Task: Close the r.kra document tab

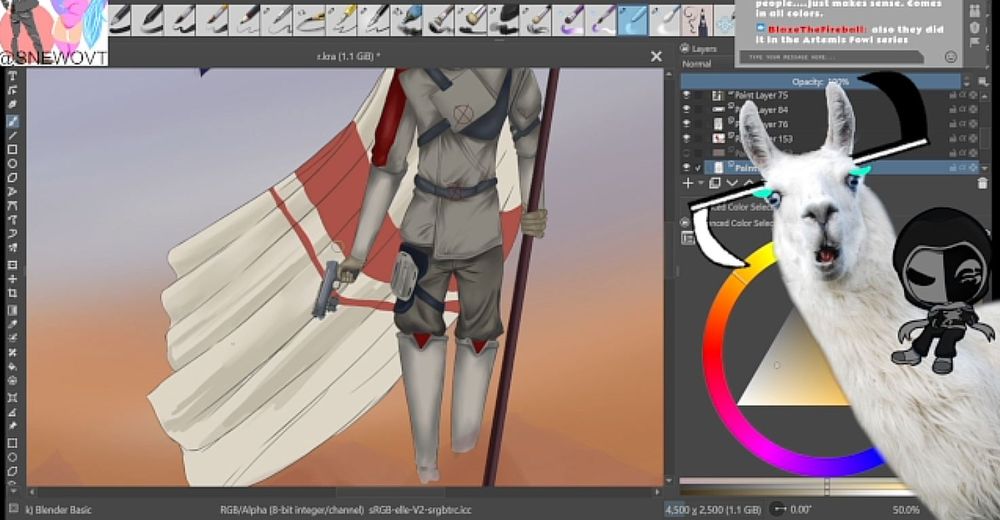Action: point(656,57)
